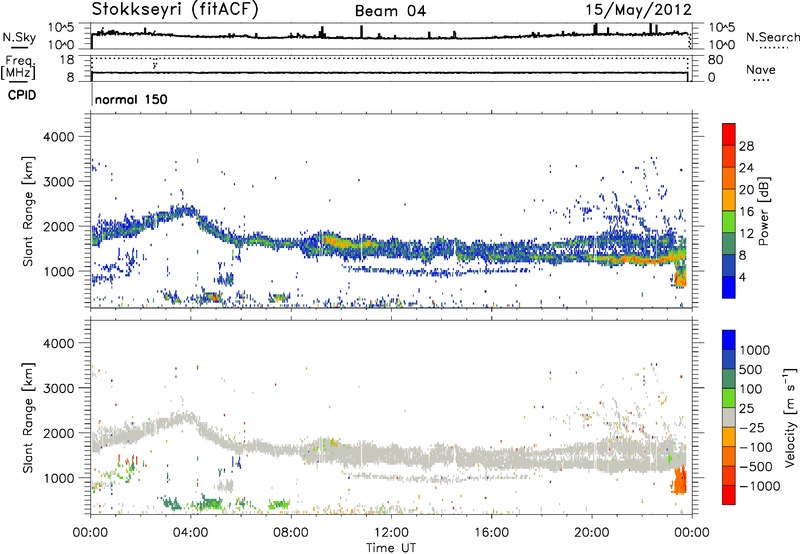Click the 'N.Sky' axis label
The image size is (800, 554).
pos(19,37)
